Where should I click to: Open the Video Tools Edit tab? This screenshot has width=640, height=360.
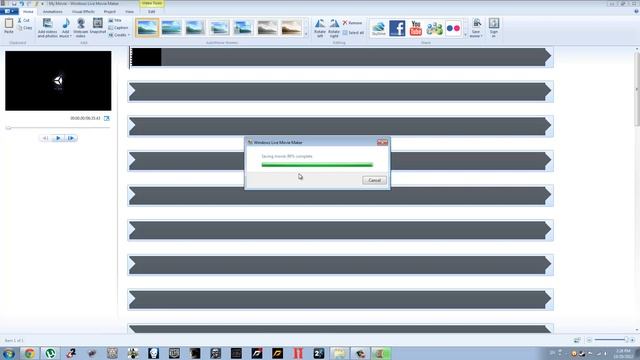152,11
